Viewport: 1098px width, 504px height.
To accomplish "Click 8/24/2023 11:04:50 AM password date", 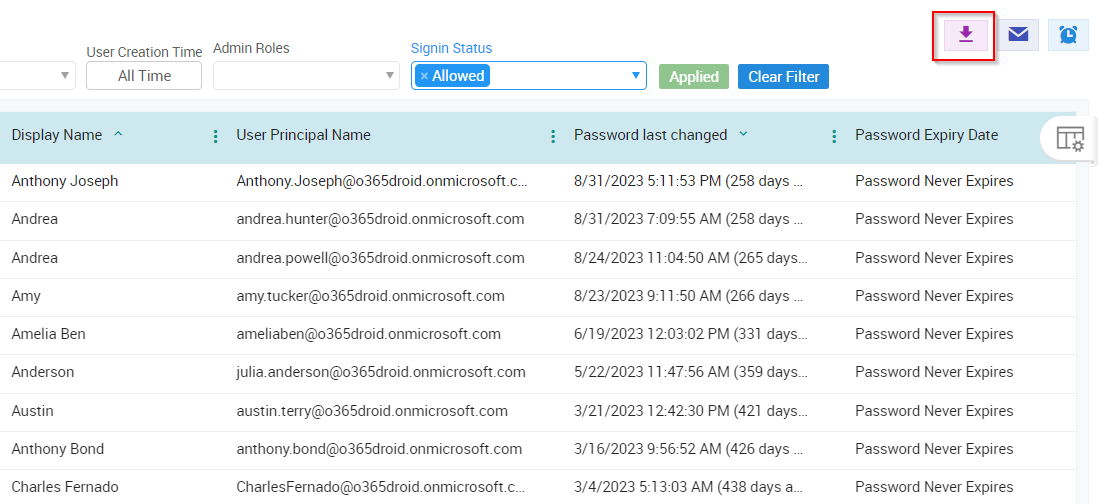I will click(x=690, y=258).
